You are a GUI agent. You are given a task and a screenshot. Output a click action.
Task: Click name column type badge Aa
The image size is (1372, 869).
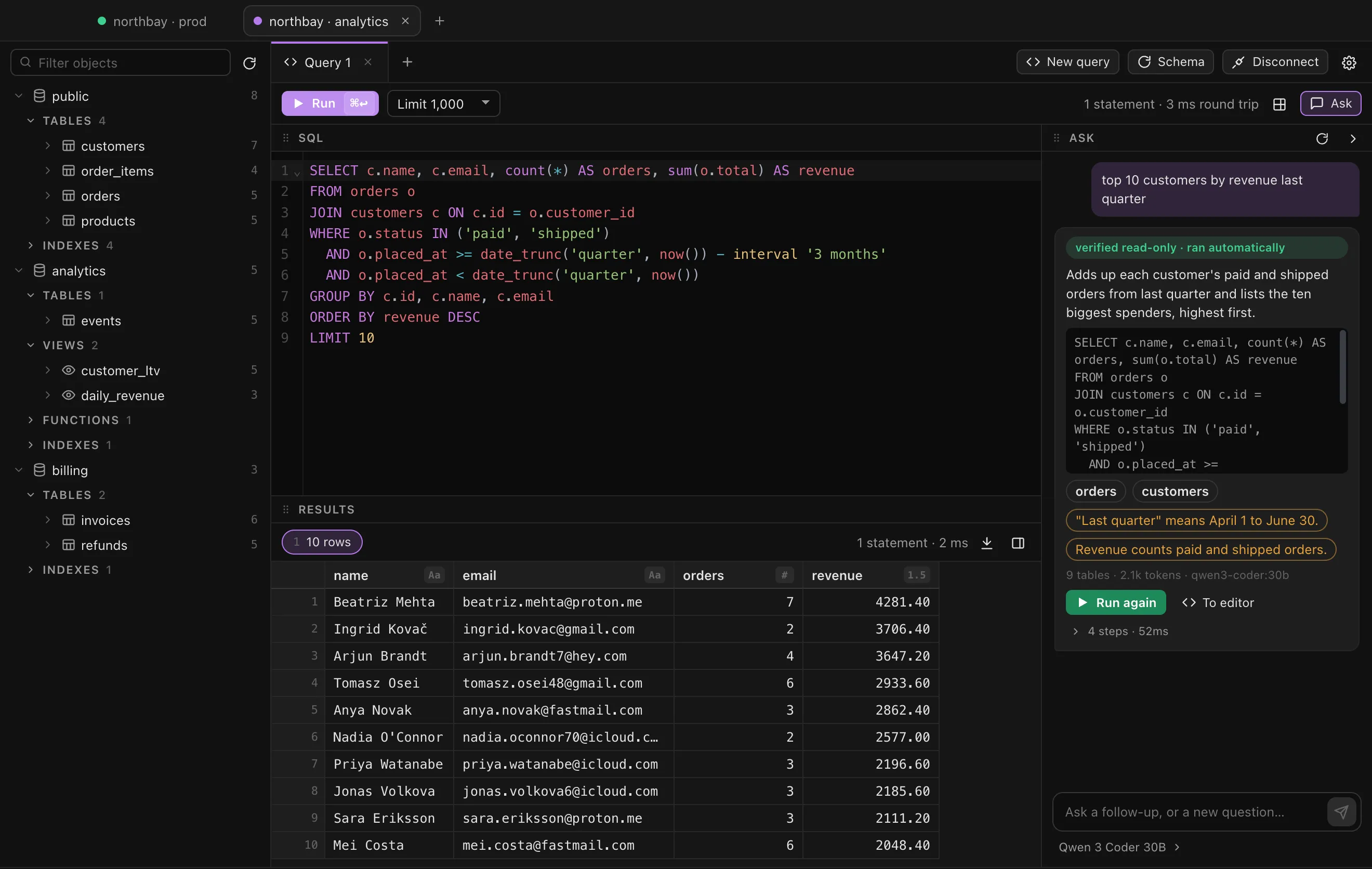coord(434,575)
